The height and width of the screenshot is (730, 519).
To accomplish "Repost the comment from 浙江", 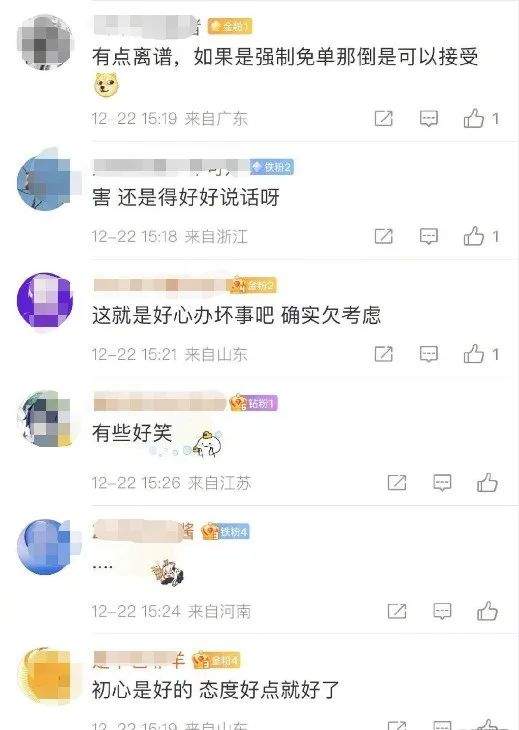I will [384, 236].
